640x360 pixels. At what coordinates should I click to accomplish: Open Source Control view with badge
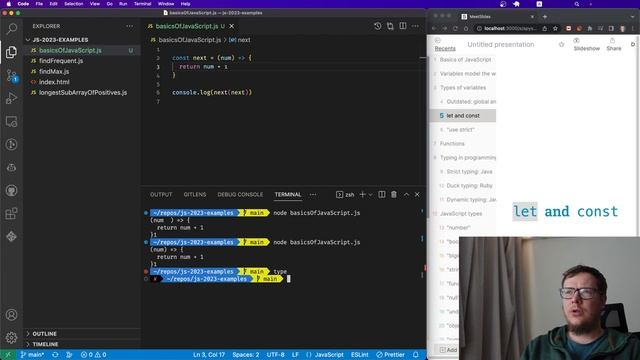point(11,75)
